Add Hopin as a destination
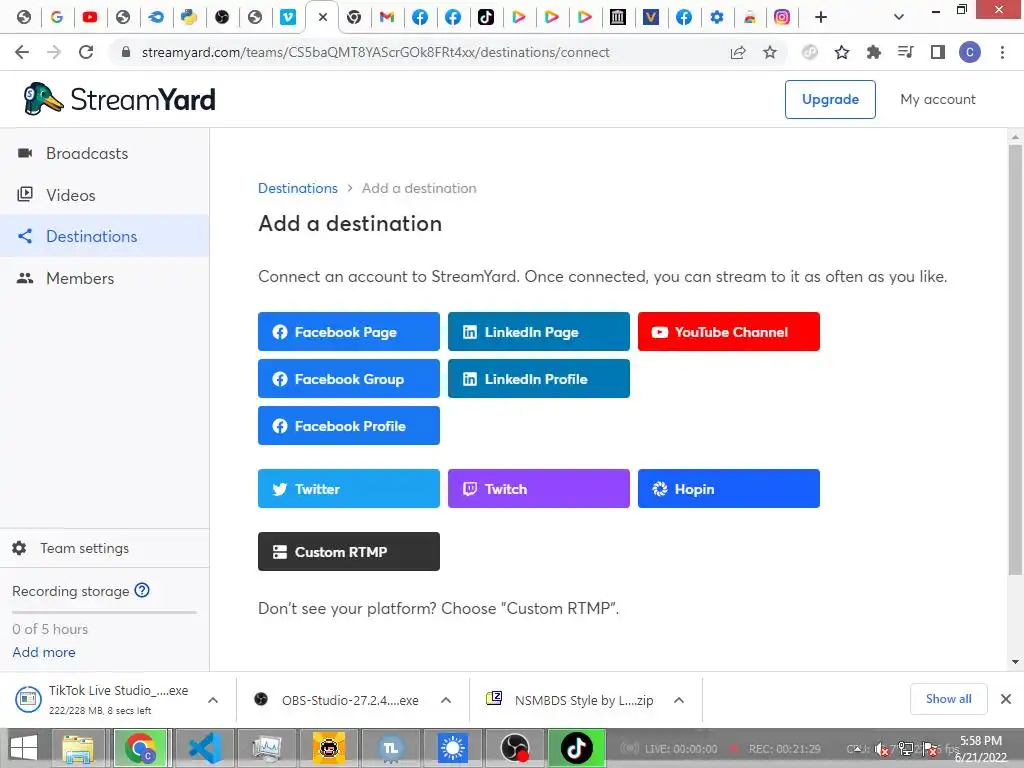Viewport: 1024px width, 768px height. tap(729, 488)
